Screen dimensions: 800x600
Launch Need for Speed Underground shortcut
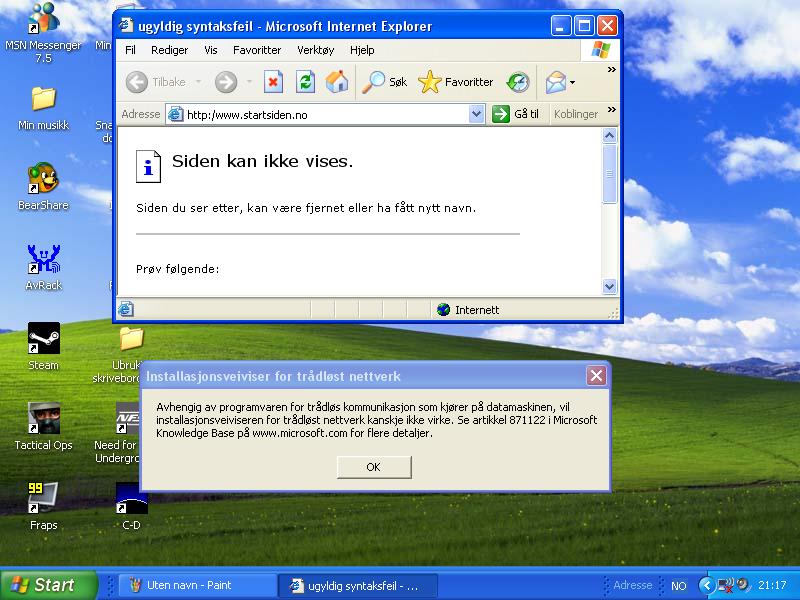click(x=128, y=418)
